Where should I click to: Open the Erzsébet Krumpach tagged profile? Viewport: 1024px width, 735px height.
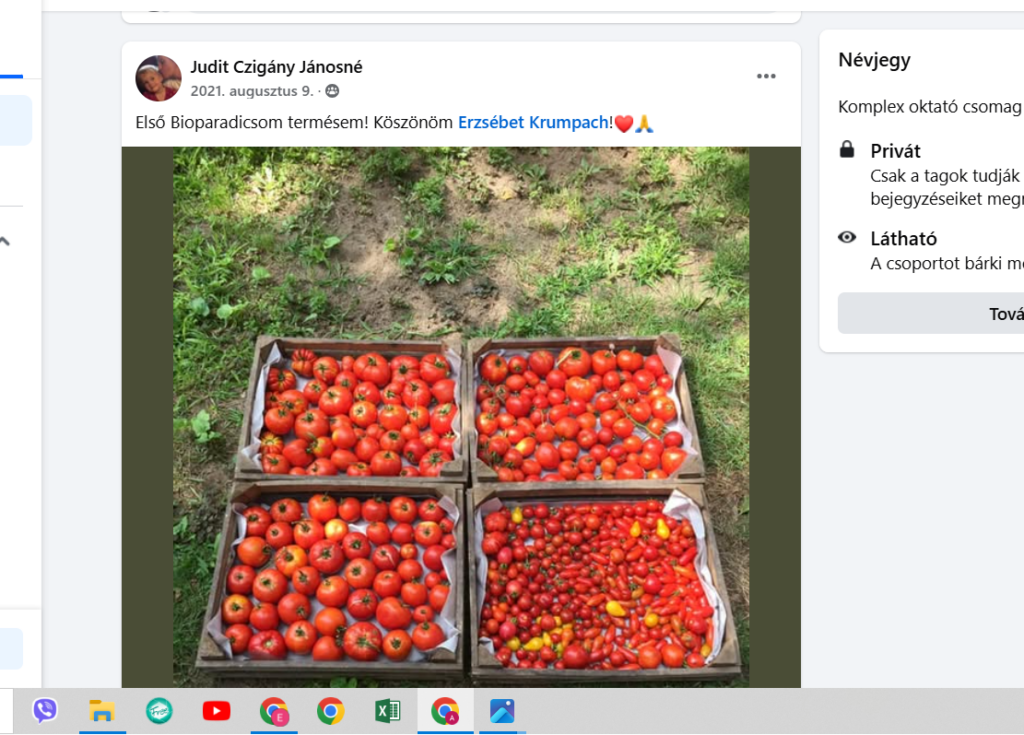click(534, 123)
